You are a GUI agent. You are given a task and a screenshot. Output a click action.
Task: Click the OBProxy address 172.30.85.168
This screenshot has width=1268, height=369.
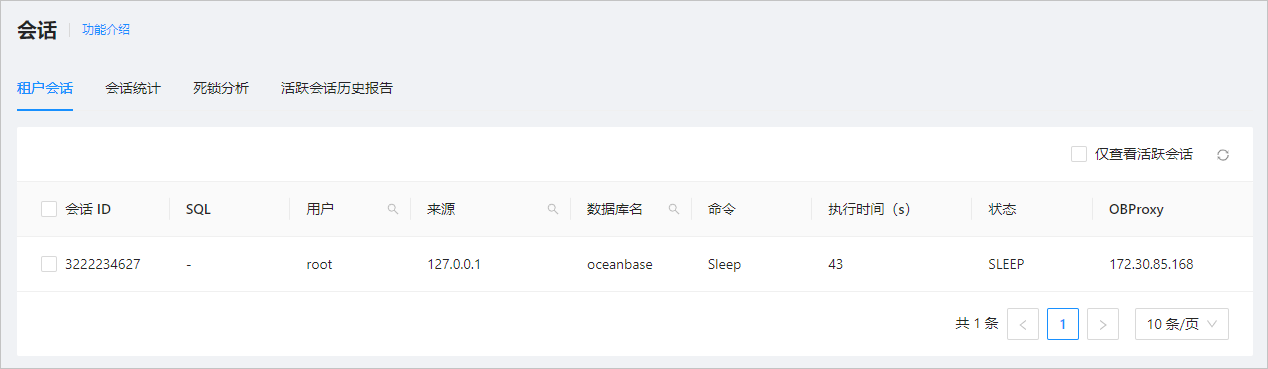tap(1151, 265)
